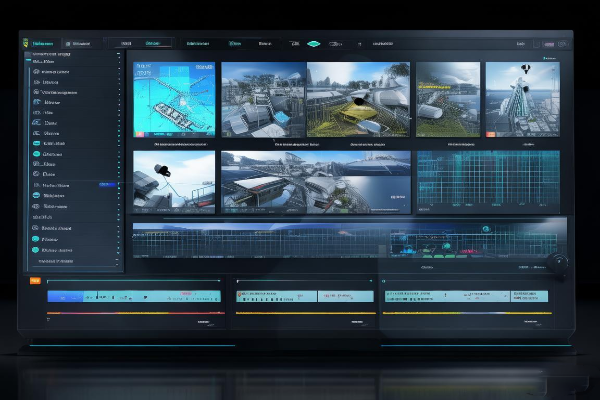Click the caption under the cyan map thumbnail
This screenshot has height=400, width=600.
[x=174, y=144]
